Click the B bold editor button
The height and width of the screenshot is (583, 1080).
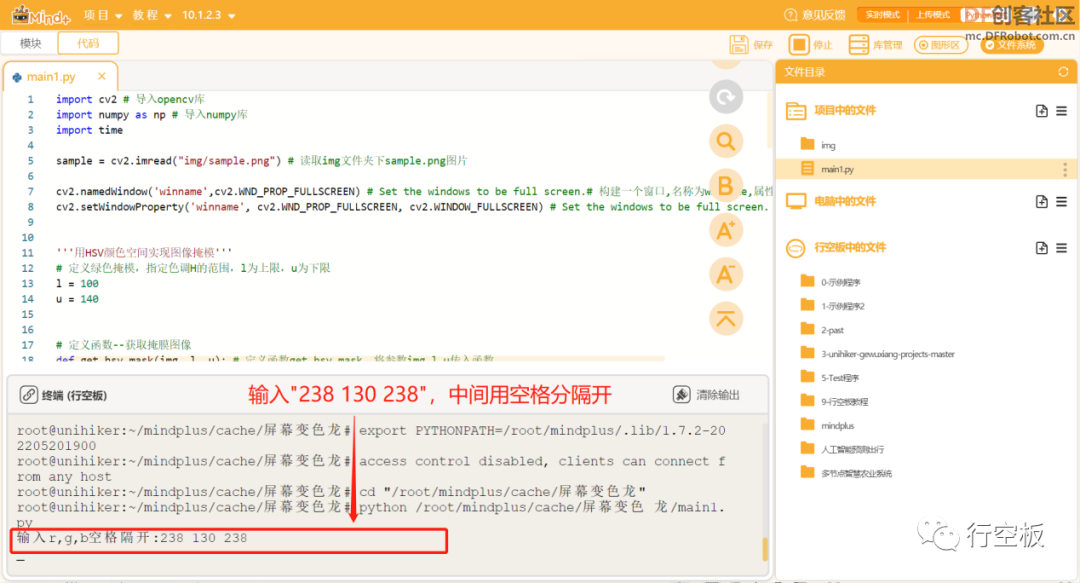726,186
